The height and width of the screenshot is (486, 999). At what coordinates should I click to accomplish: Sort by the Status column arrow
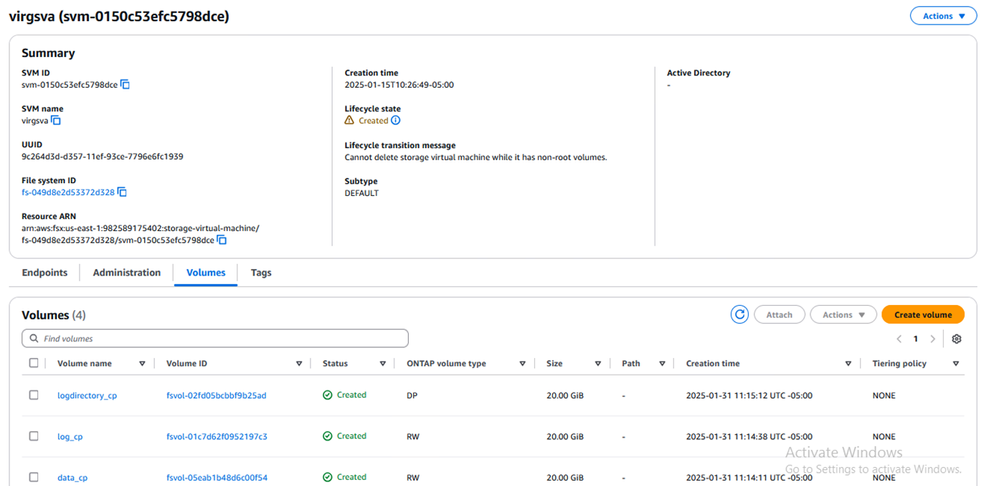(383, 364)
